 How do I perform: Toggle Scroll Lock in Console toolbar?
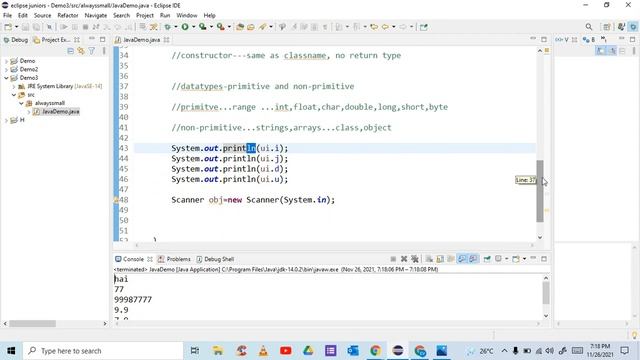click(x=440, y=259)
